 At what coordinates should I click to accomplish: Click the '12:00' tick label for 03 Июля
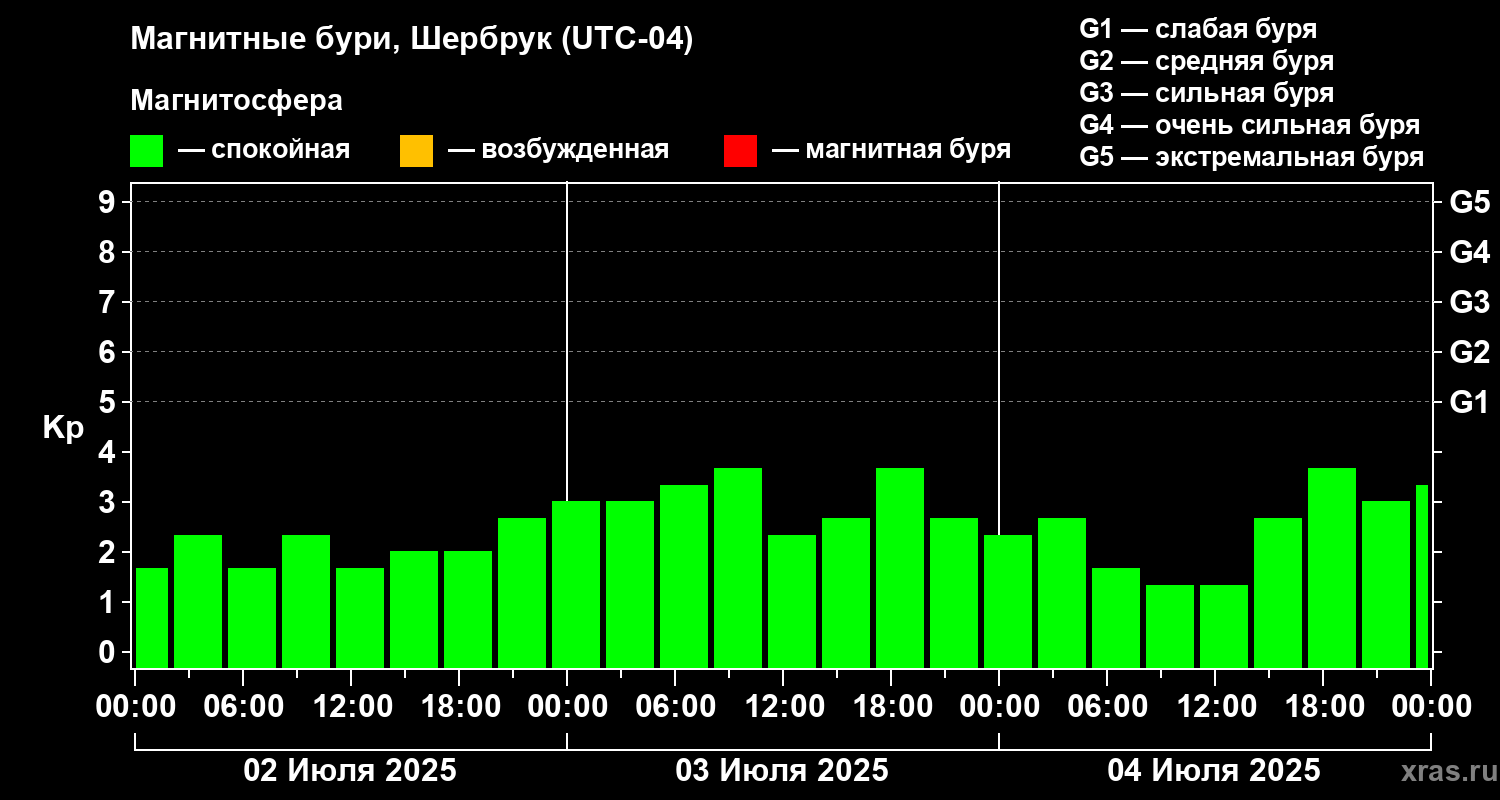pos(783,706)
